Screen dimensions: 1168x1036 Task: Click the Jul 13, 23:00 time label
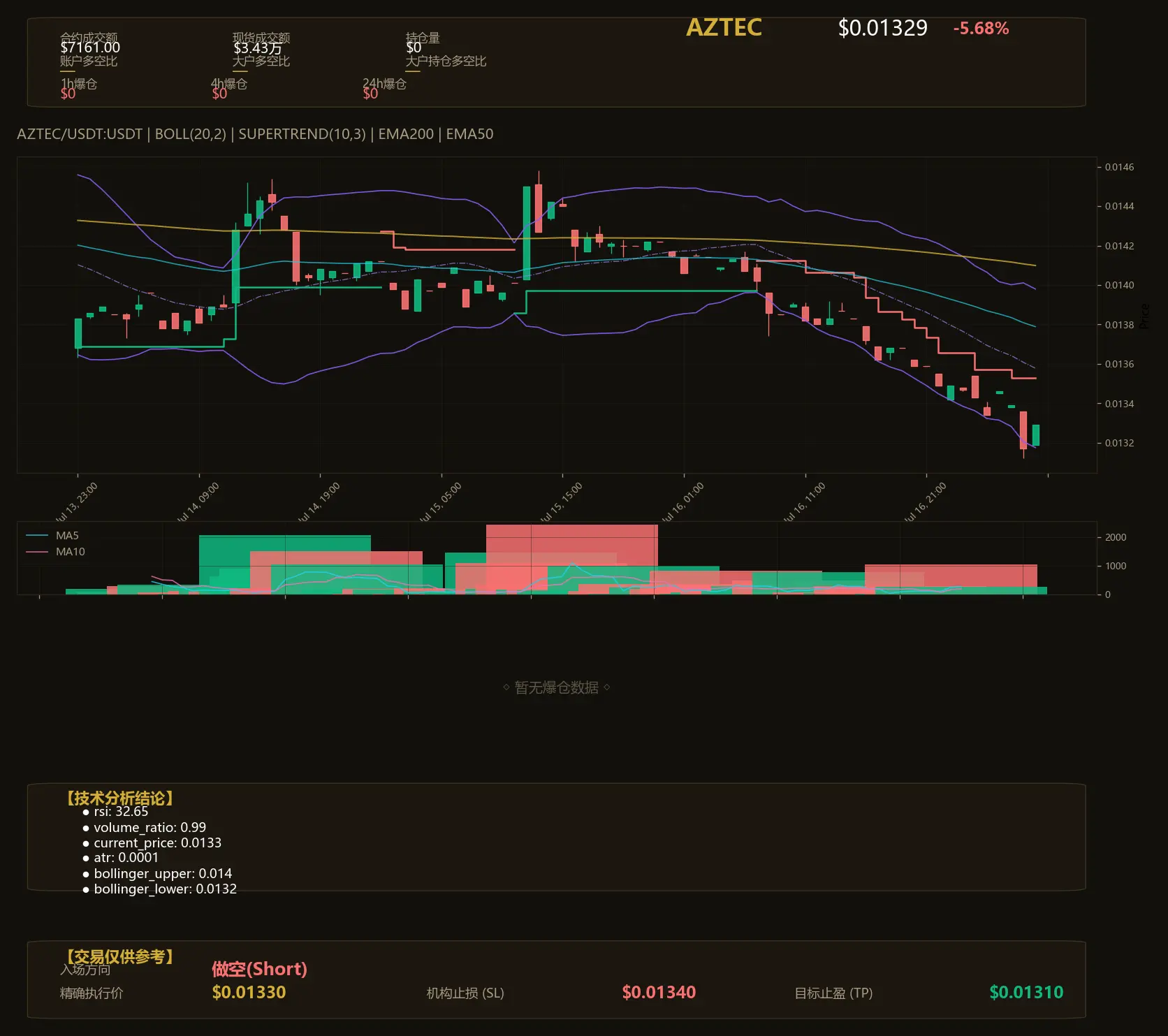[76, 502]
